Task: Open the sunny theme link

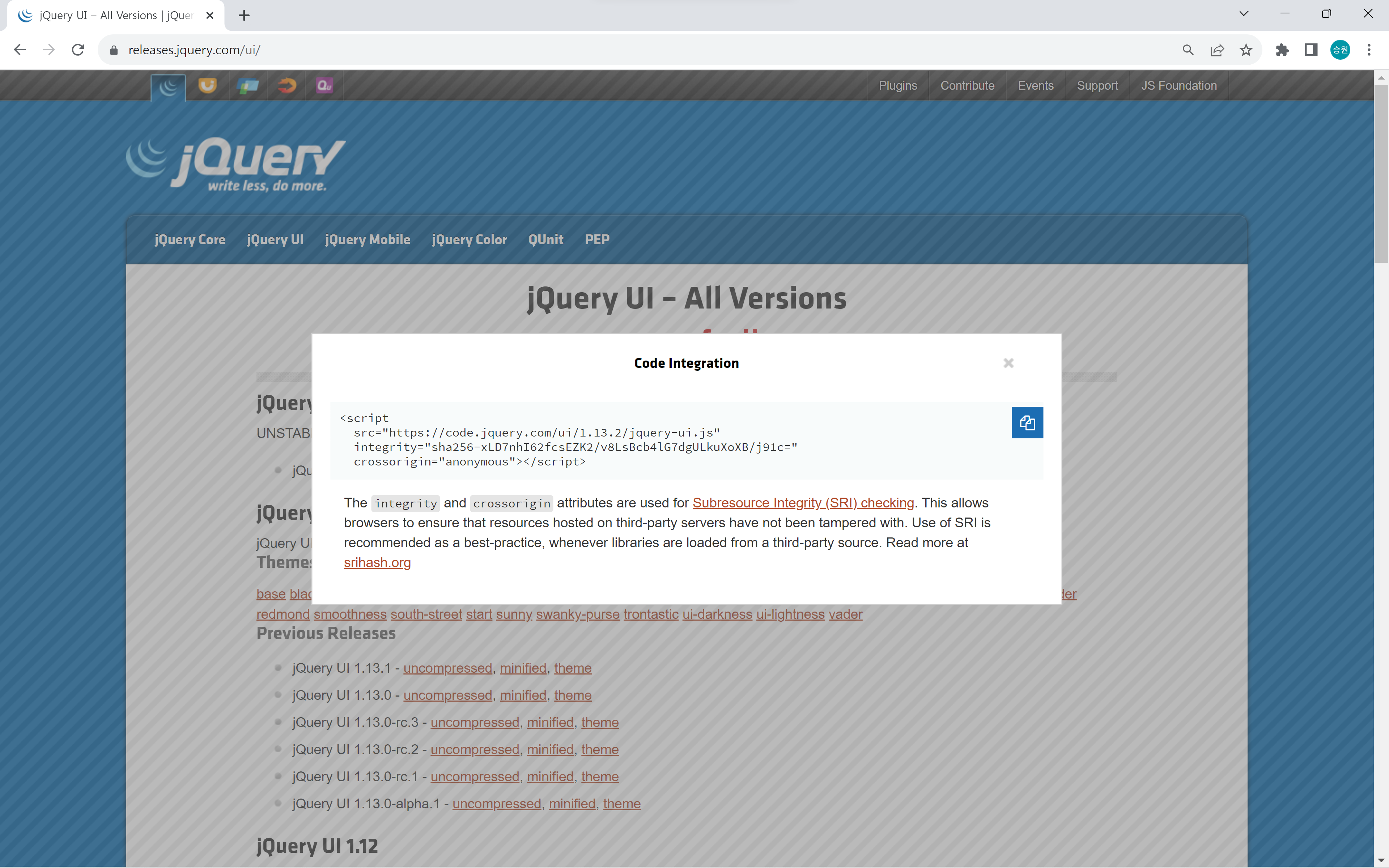Action: [x=514, y=614]
